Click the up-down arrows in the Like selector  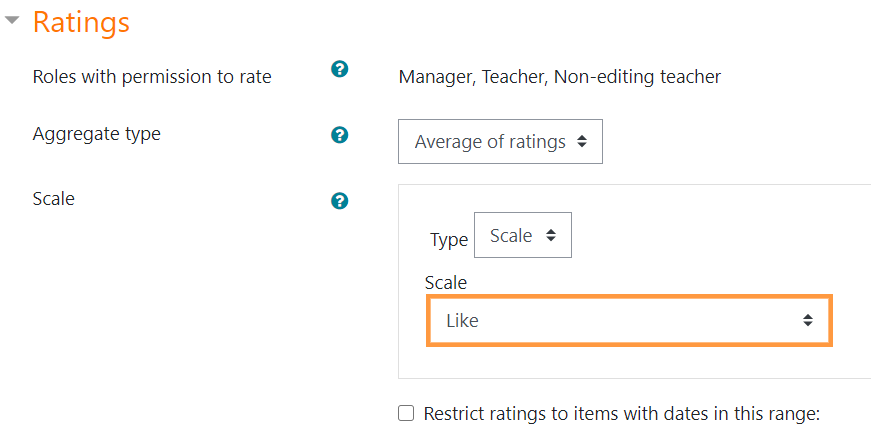tap(808, 320)
